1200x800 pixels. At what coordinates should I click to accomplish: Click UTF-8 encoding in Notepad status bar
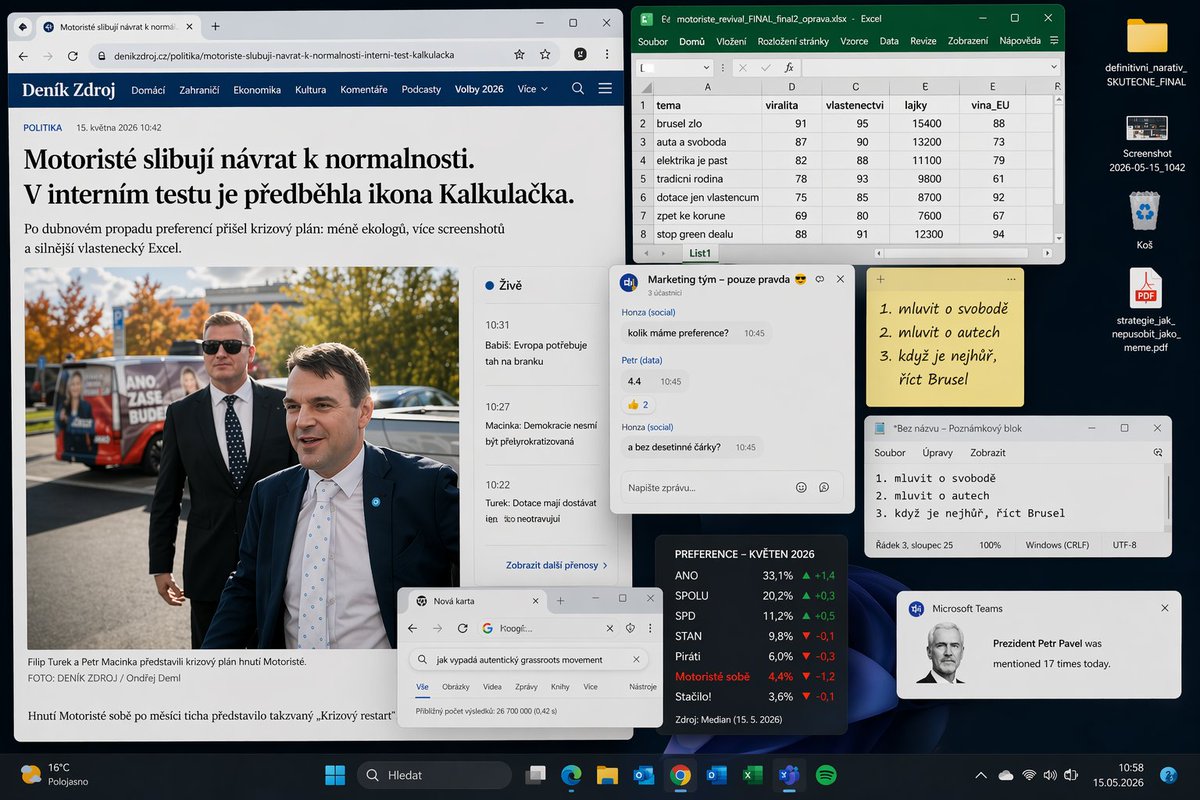pyautogui.click(x=1124, y=545)
